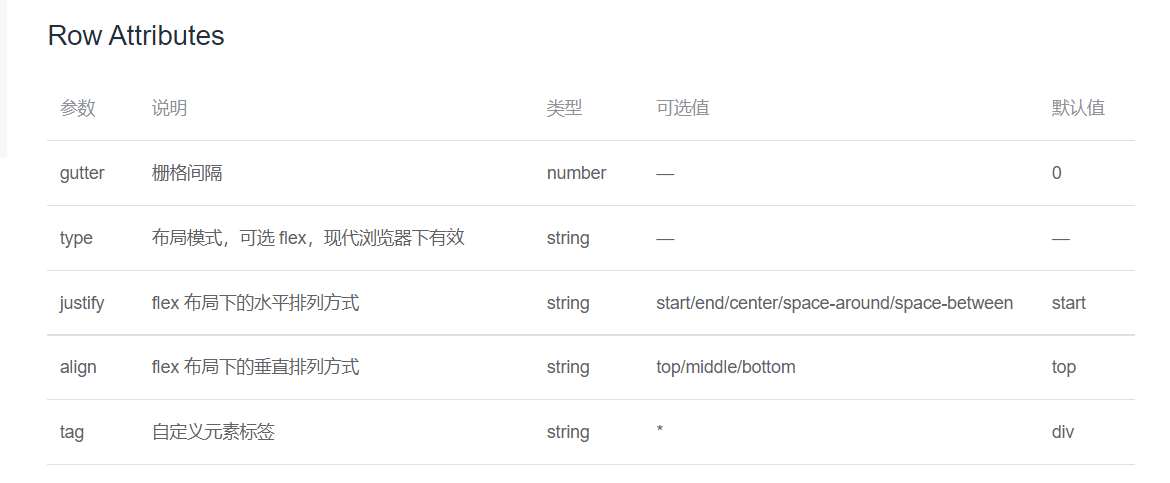The image size is (1170, 483).
Task: Select the gutter parameter cell
Action: point(82,173)
